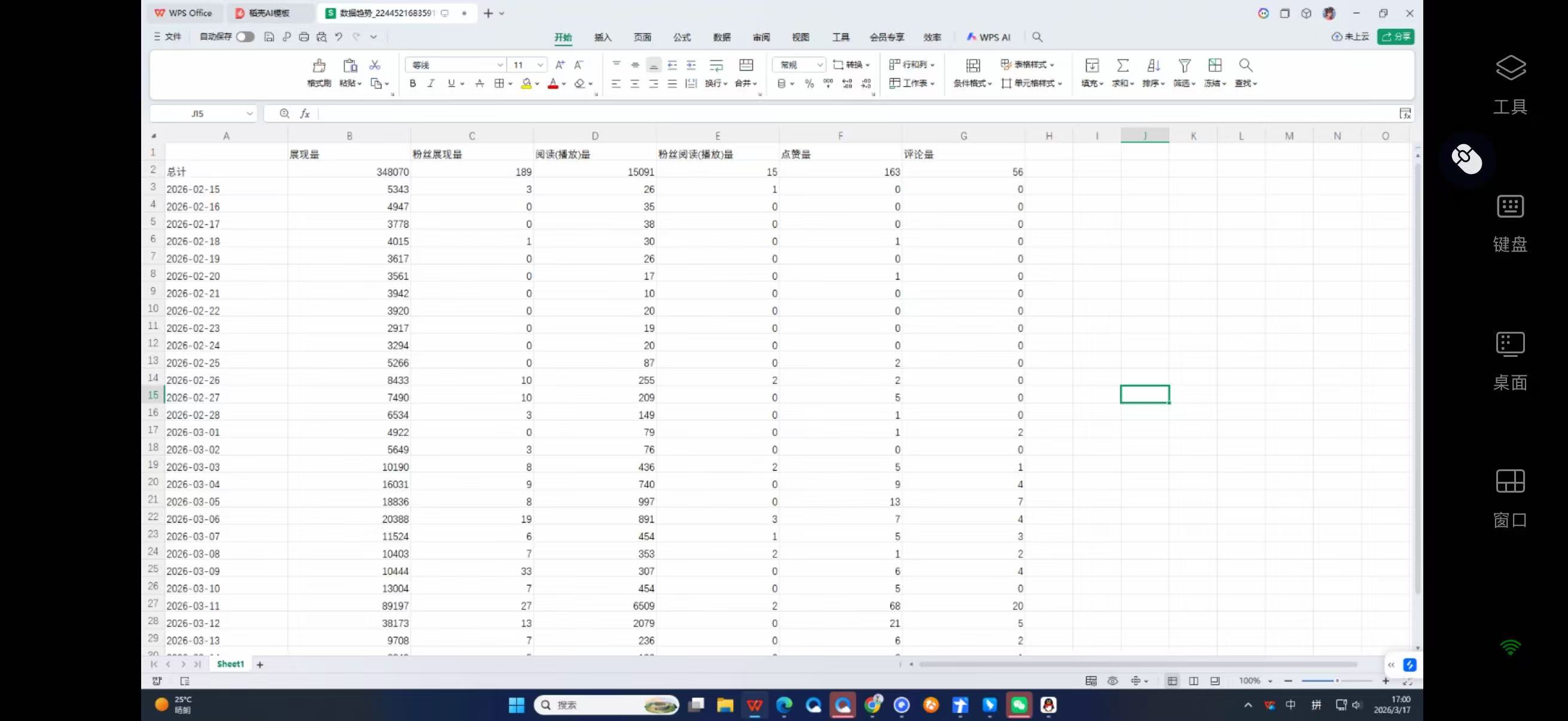Open the fill color dropdown arrow

(537, 83)
